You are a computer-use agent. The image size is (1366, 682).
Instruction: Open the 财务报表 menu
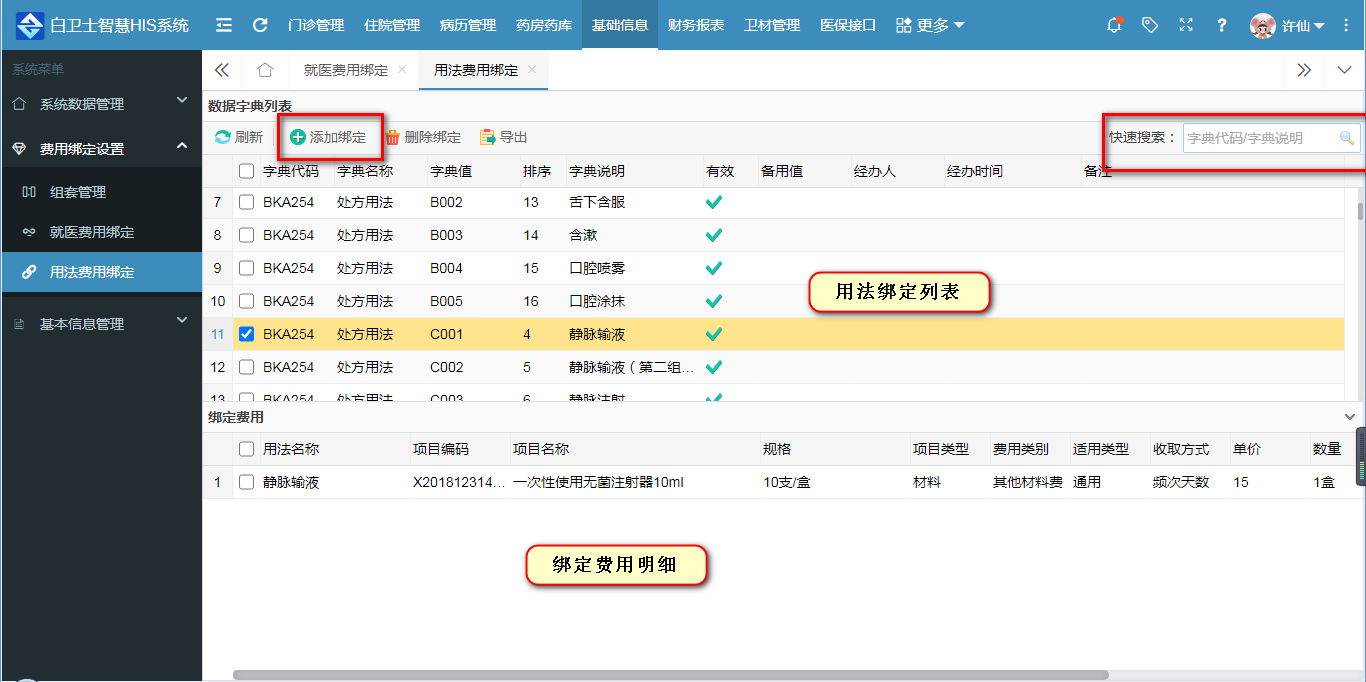[x=696, y=25]
